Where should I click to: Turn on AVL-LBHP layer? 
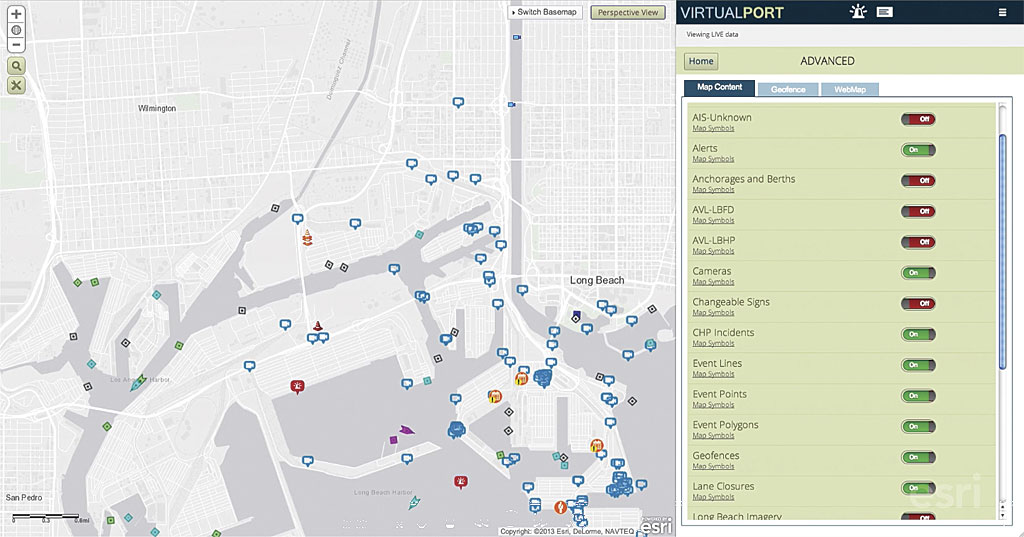click(x=918, y=242)
